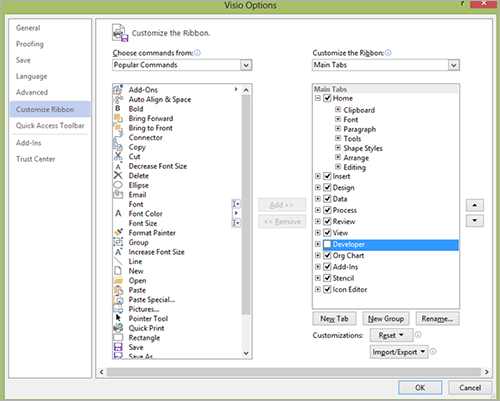Toggle the Review tab checkbox

(327, 221)
